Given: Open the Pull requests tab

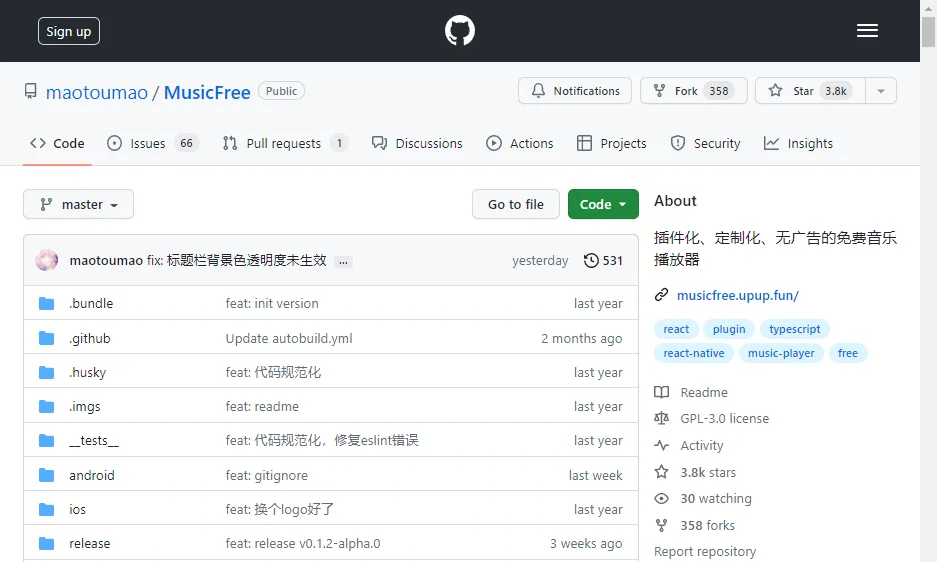Looking at the screenshot, I should click(285, 143).
